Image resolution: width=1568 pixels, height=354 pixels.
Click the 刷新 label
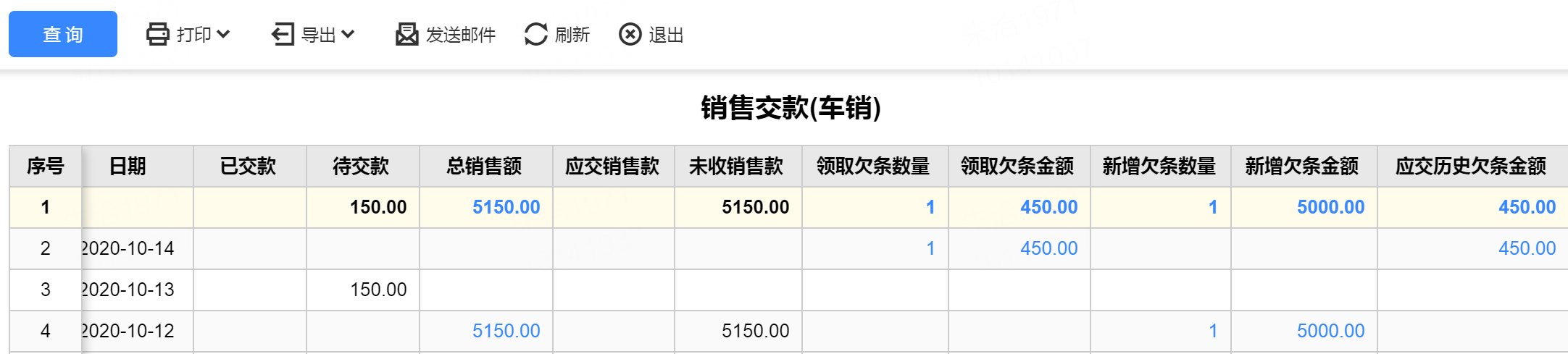pyautogui.click(x=572, y=35)
